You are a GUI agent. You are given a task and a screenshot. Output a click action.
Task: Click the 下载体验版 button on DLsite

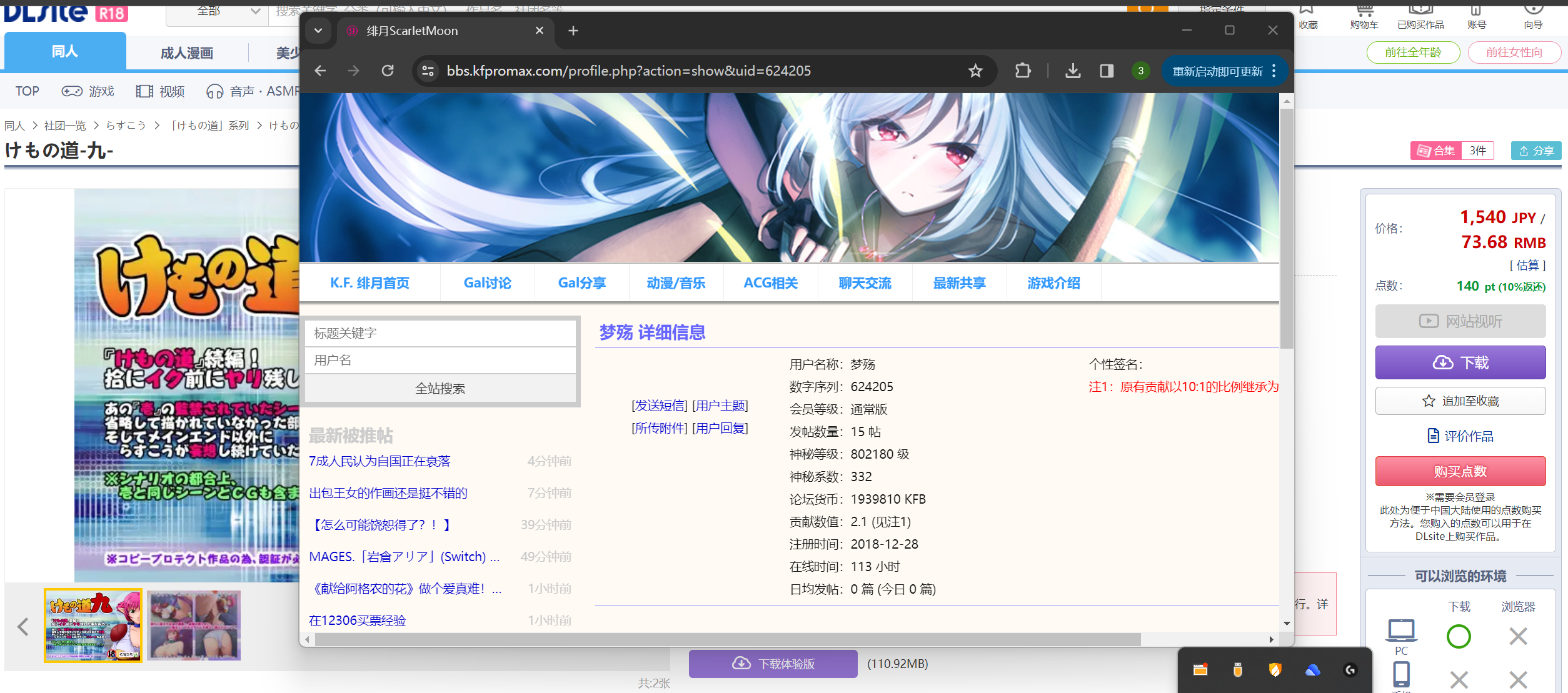773,664
